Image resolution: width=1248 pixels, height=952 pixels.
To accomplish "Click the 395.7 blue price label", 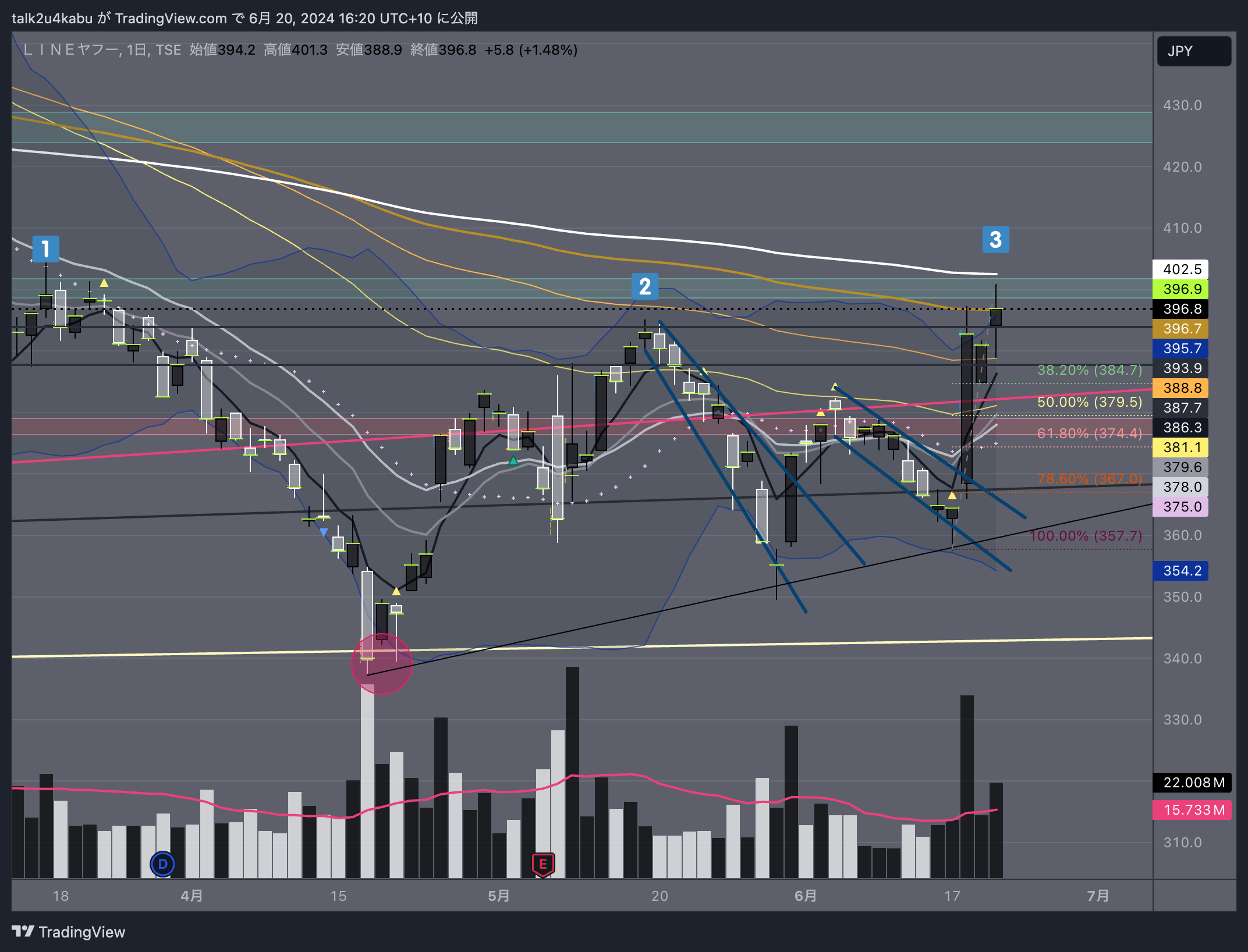I will 1180,349.
